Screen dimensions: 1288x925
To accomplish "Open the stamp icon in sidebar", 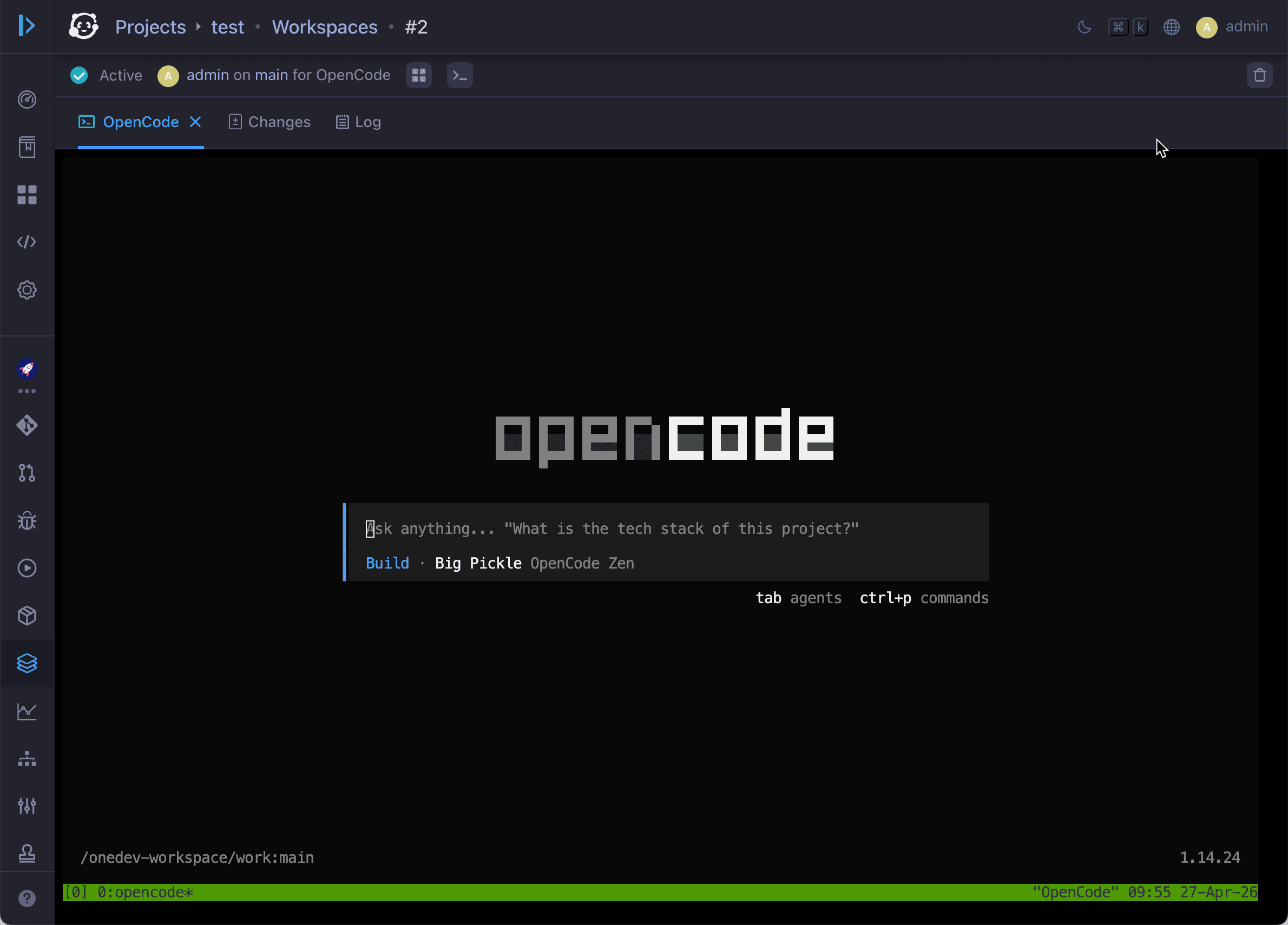I will click(x=27, y=854).
